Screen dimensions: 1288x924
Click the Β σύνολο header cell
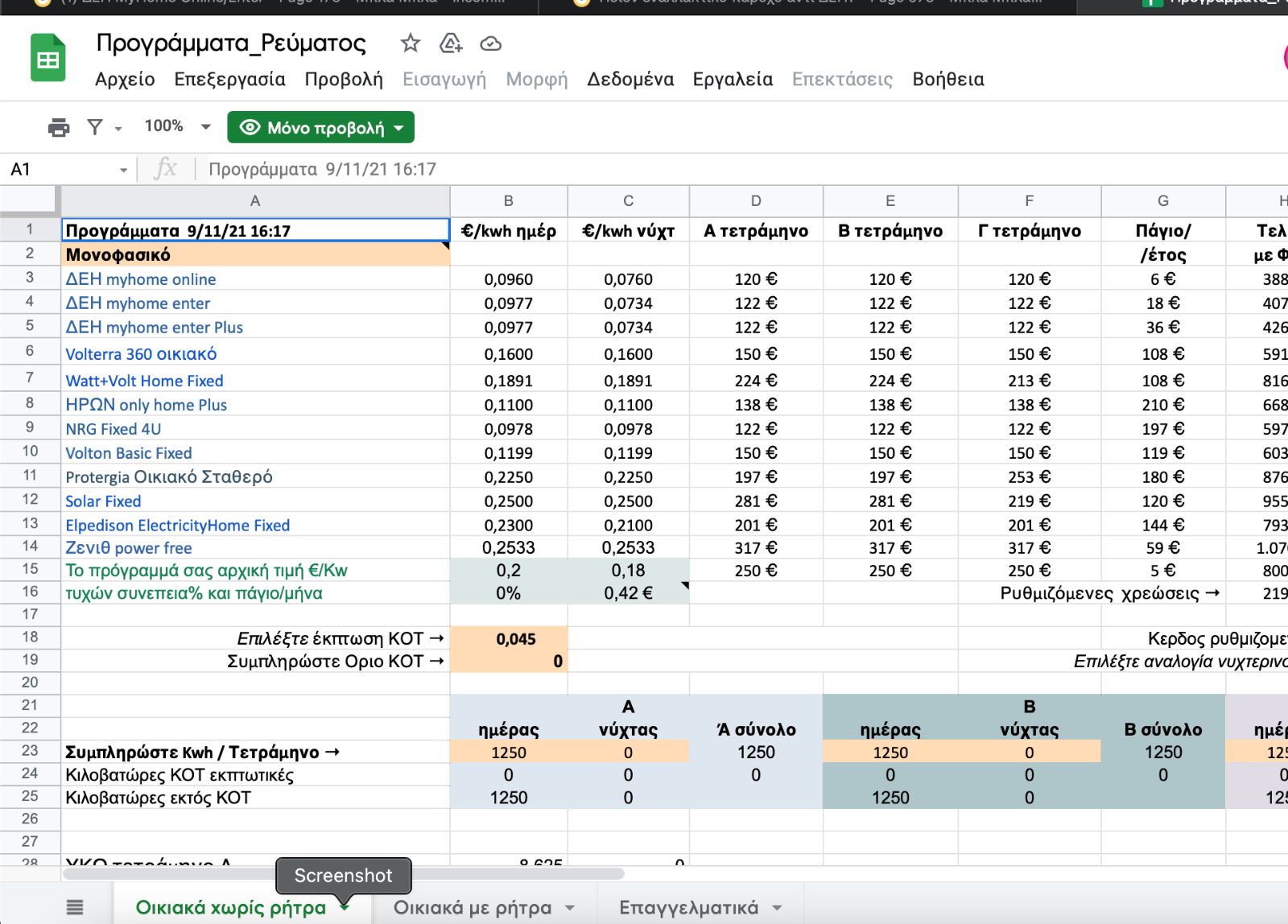tap(1163, 729)
